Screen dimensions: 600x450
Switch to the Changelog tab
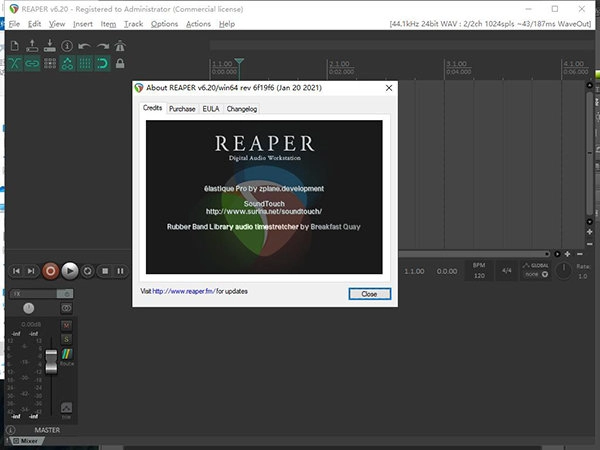click(242, 108)
